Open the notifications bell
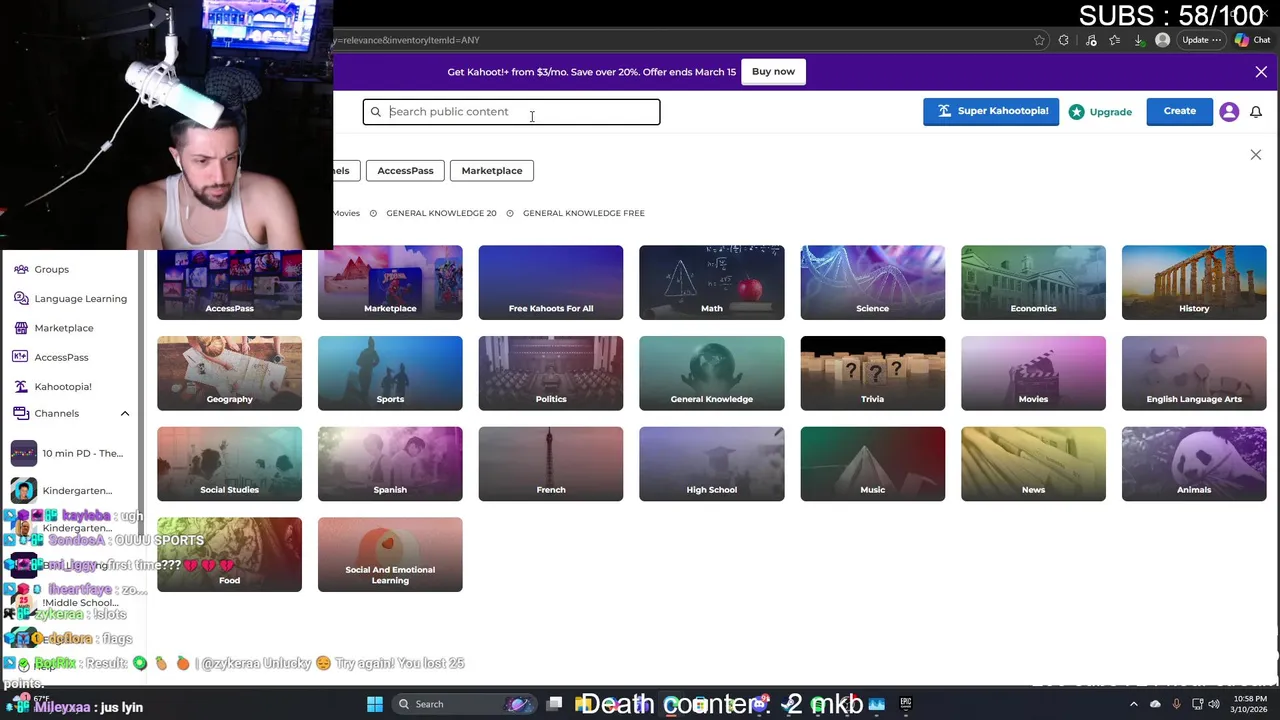Viewport: 1280px width, 720px height. point(1256,112)
